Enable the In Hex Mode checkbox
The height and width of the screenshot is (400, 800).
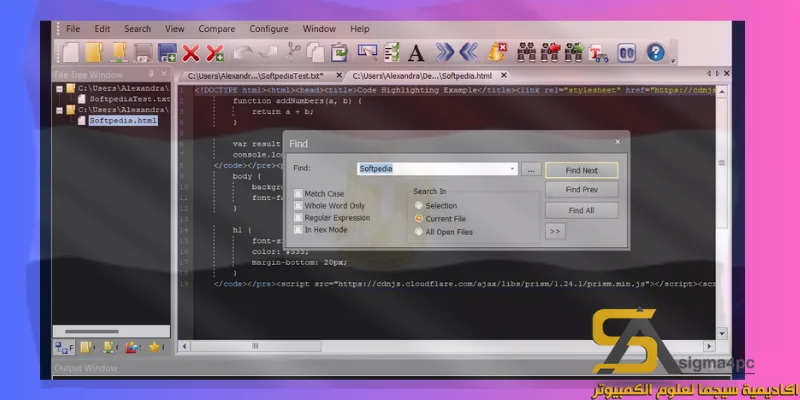298,230
